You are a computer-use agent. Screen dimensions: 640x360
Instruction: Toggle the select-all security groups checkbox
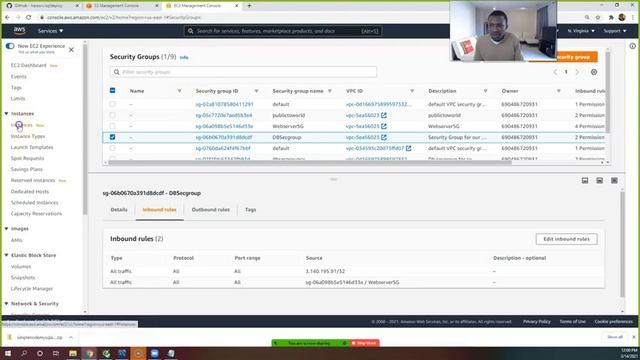[x=113, y=91]
